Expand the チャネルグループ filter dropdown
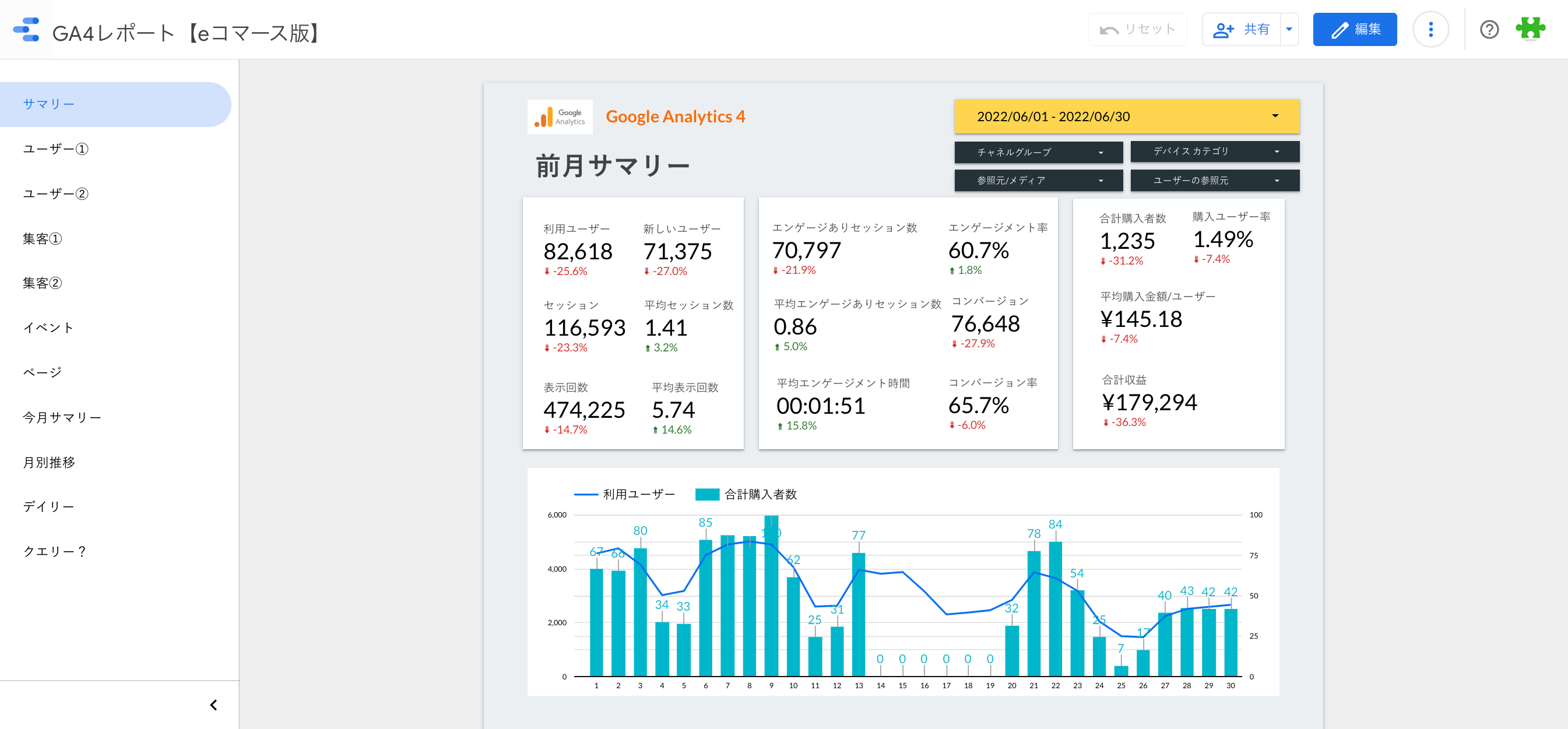 pyautogui.click(x=1038, y=152)
